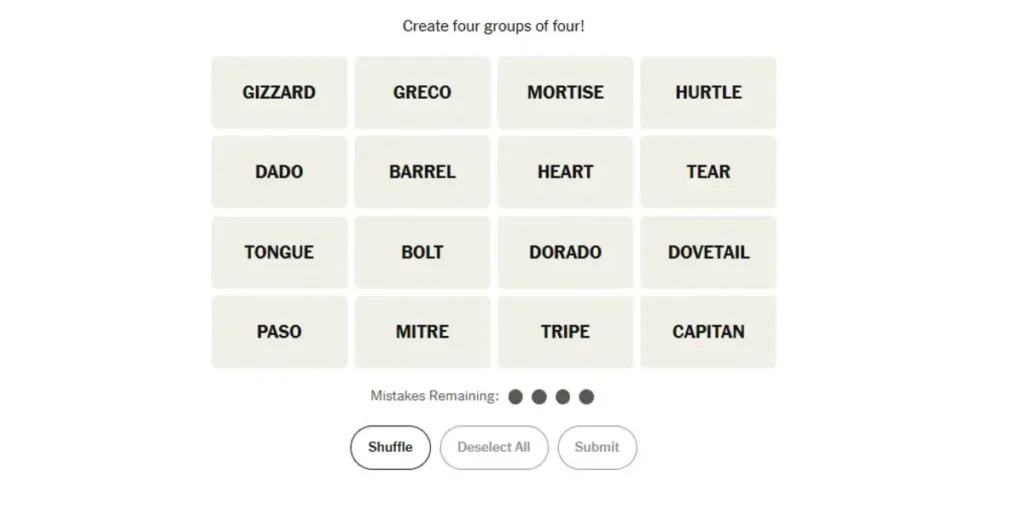Select the PASO word tile
This screenshot has width=1024, height=509.
[279, 332]
